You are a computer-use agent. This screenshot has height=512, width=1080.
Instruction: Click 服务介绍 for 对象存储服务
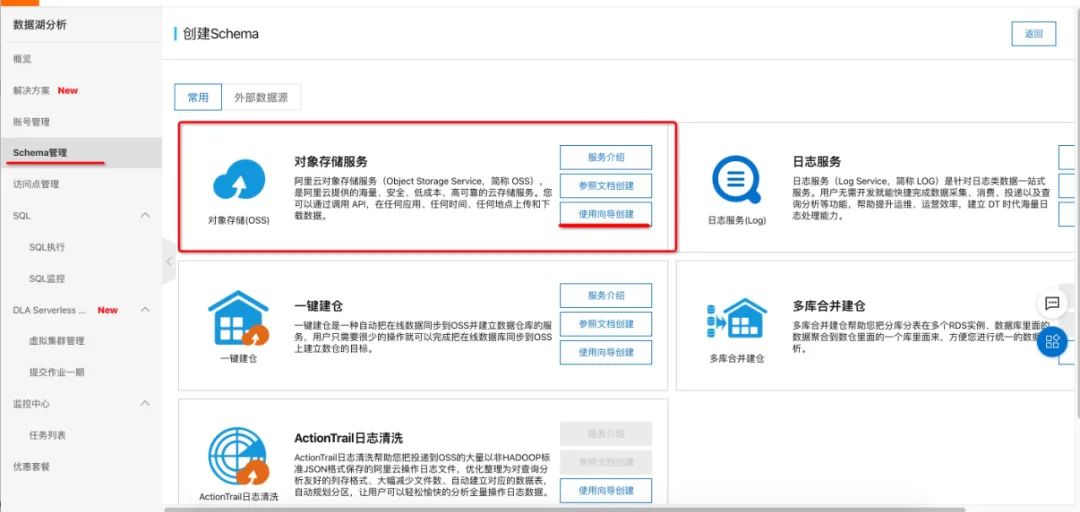coord(605,157)
